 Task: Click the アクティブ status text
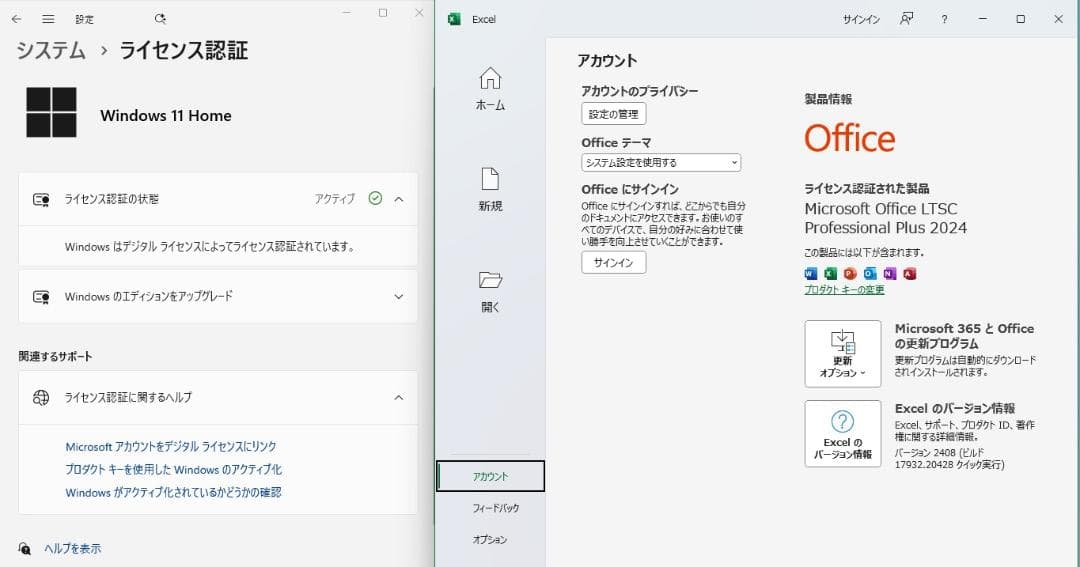pyautogui.click(x=335, y=199)
